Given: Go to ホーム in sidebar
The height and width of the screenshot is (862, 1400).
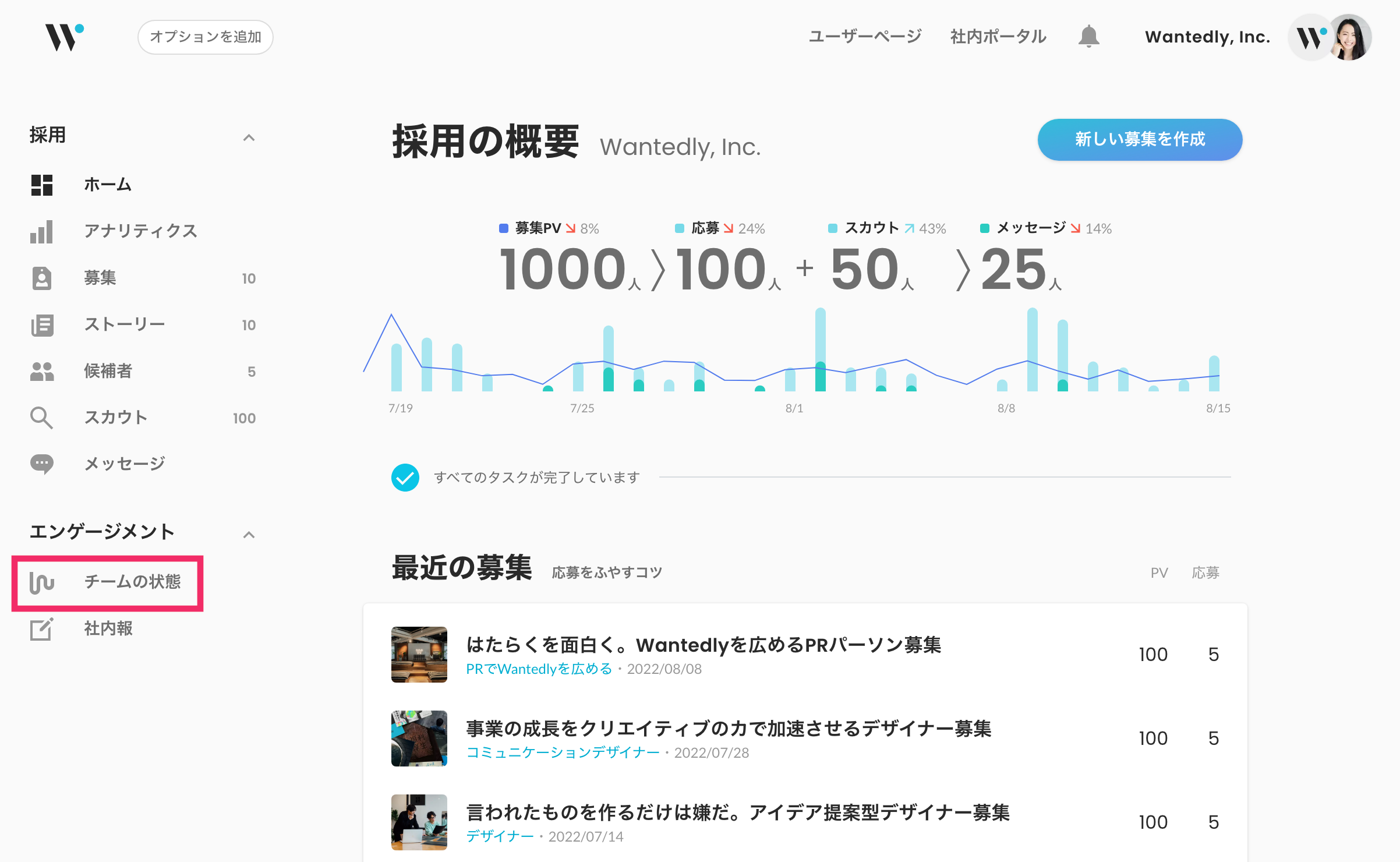Looking at the screenshot, I should [x=107, y=185].
